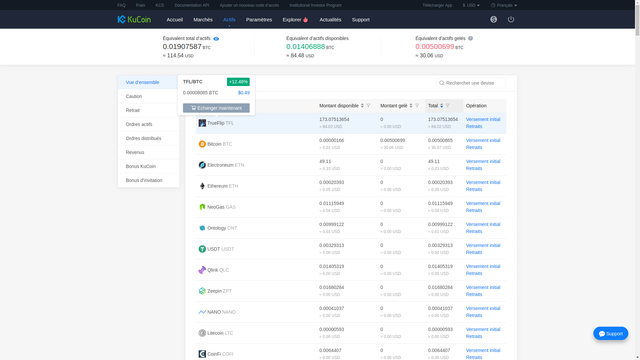
Task: Open Actualités in main navigation
Action: pos(330,20)
